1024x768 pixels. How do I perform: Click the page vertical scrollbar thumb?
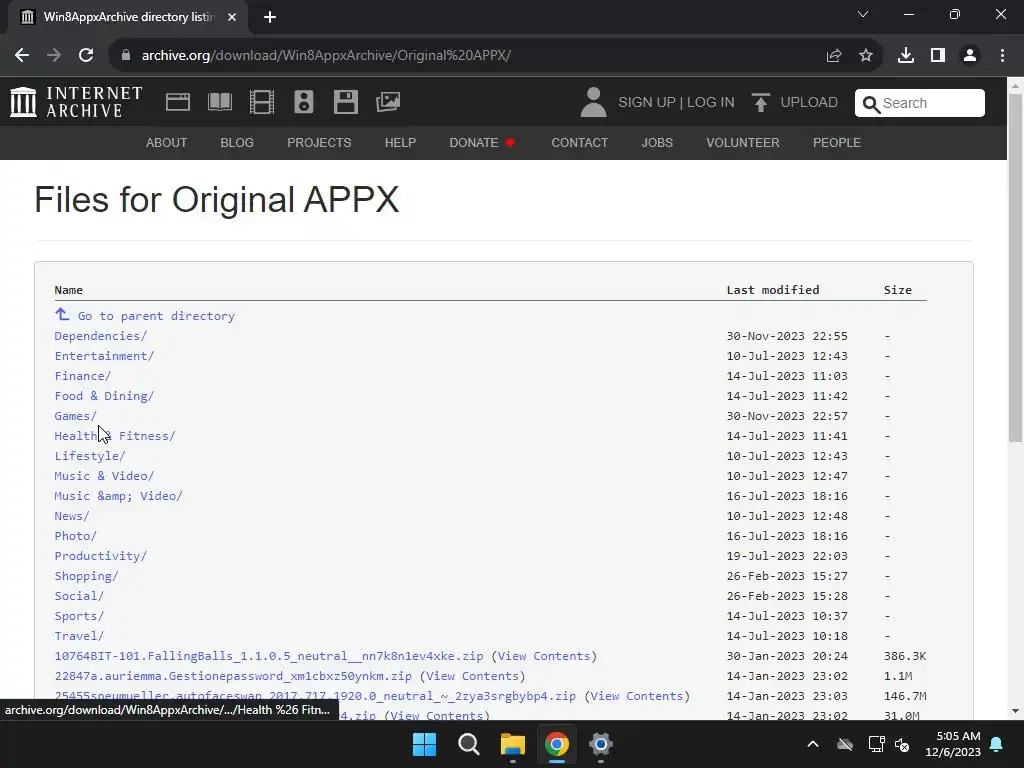click(x=1015, y=268)
